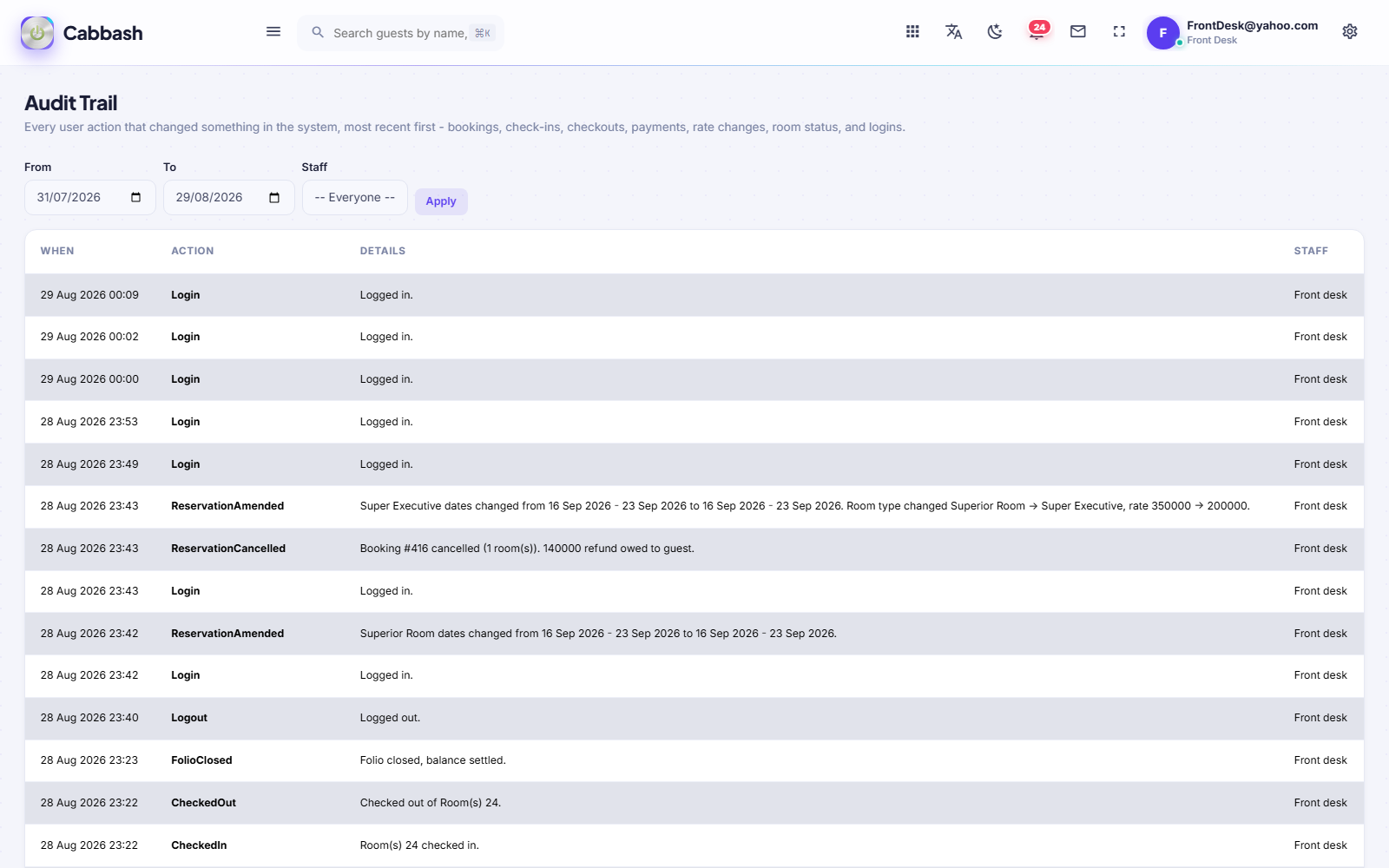
Task: Open the mail messages icon
Action: click(1078, 32)
